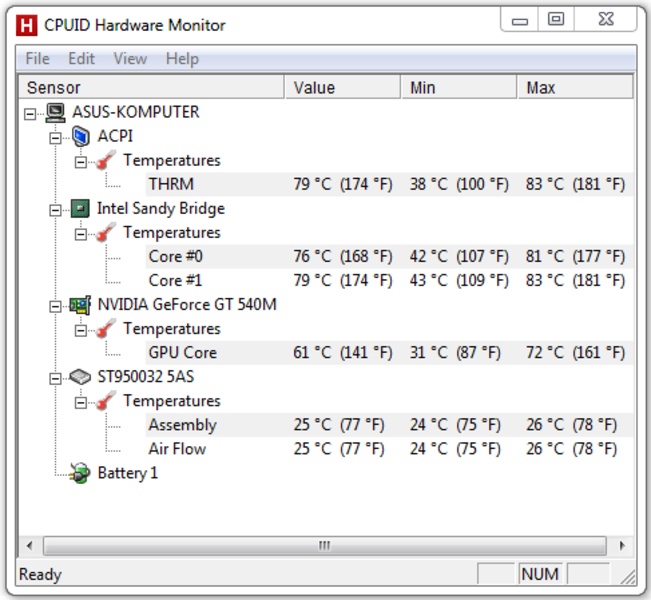Minimize the CPUID Hardware Monitor window
Screen dimensions: 651x600
[x=520, y=20]
